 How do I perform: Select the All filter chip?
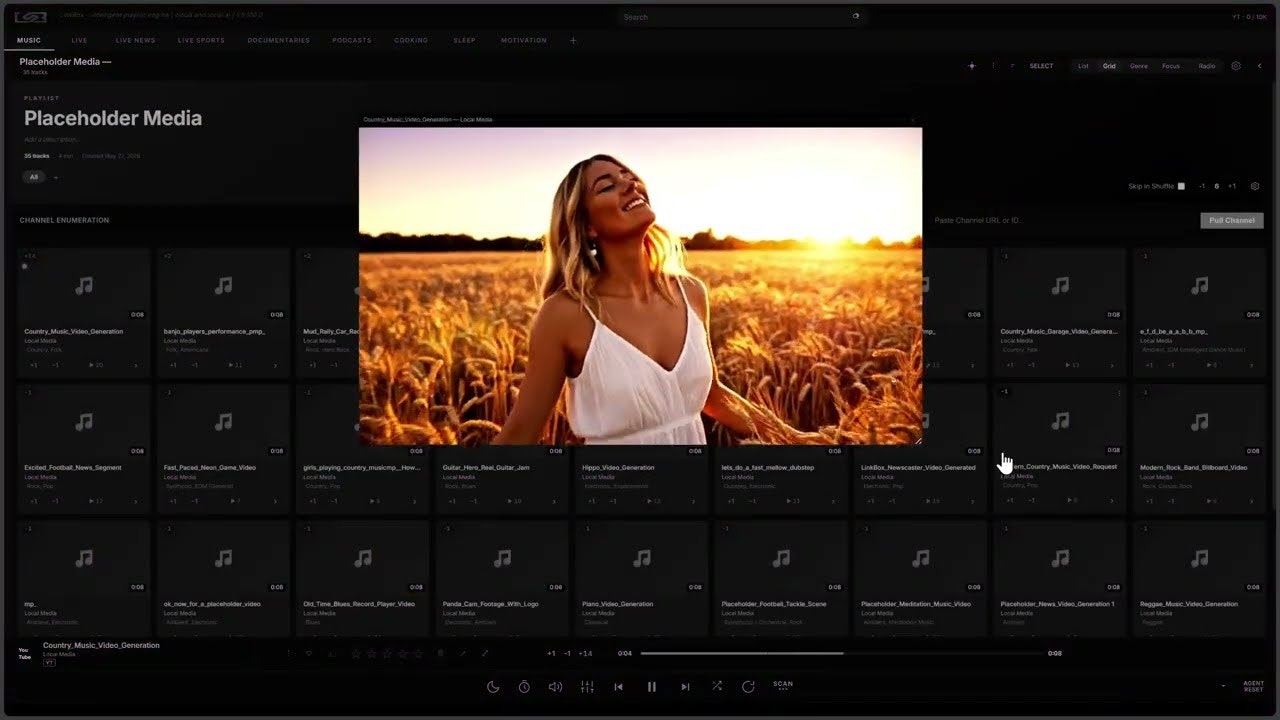(x=34, y=177)
